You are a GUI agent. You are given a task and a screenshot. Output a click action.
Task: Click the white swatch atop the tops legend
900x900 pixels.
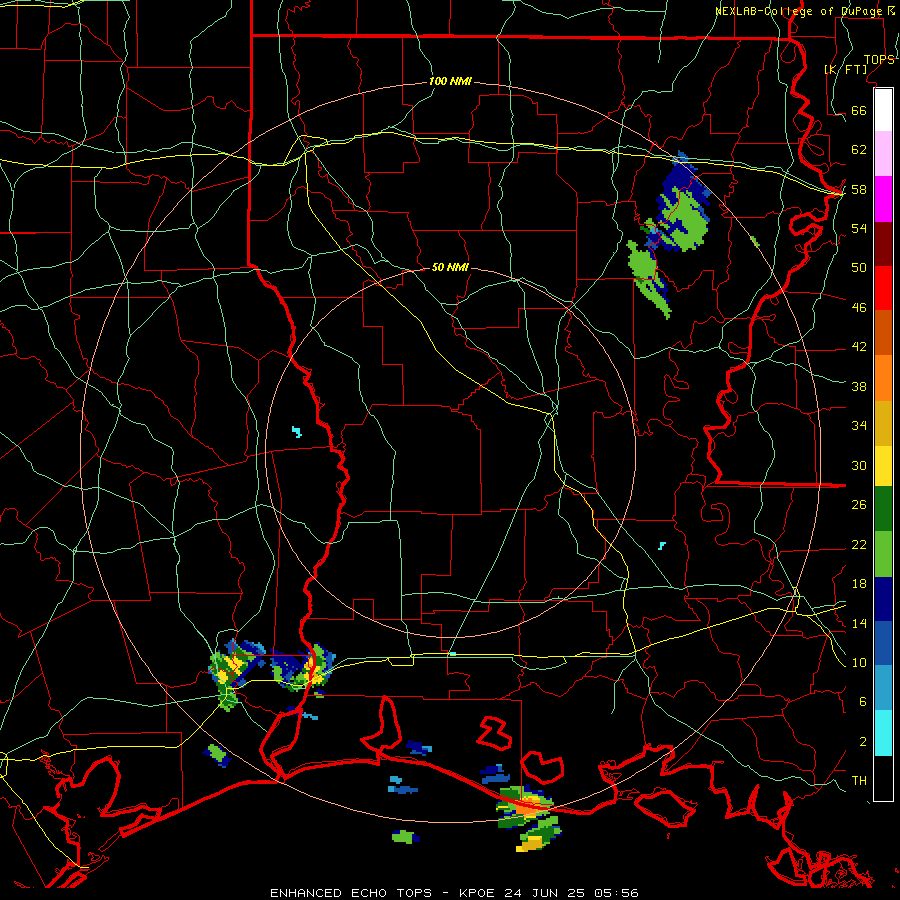pos(883,110)
